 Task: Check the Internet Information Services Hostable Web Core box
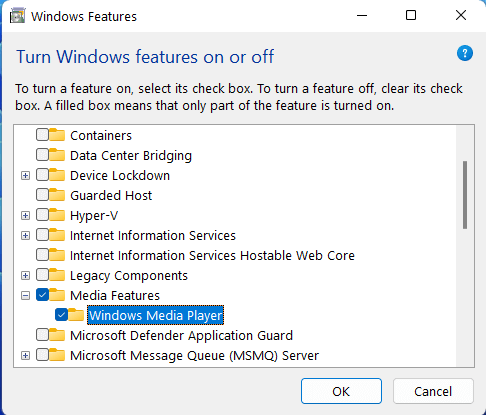42,255
